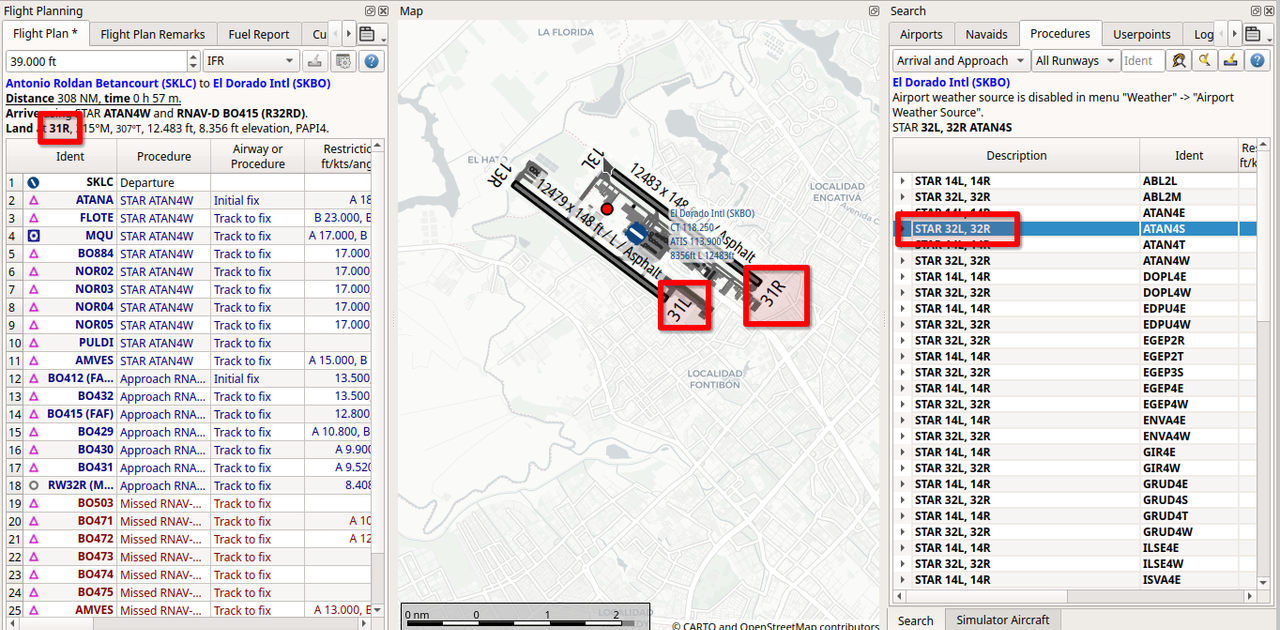The height and width of the screenshot is (630, 1280).
Task: Select the Search bottom tab
Action: tap(915, 620)
